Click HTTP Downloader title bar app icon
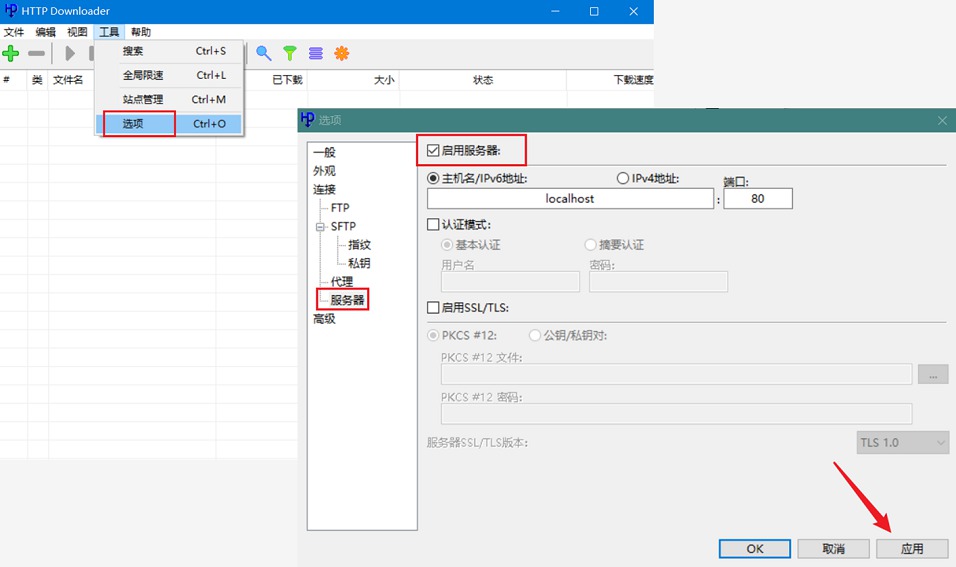This screenshot has height=567, width=956. (11, 10)
